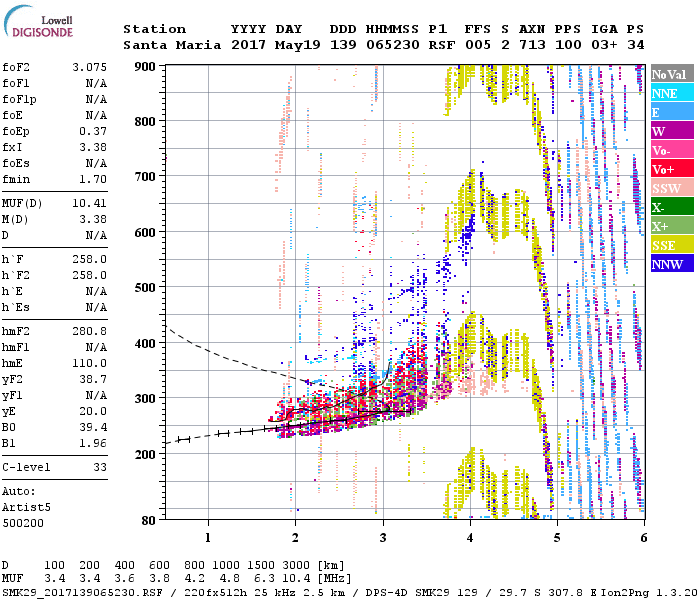This screenshot has height=600, width=700.
Task: Select the date May19 in header
Action: pos(297,45)
